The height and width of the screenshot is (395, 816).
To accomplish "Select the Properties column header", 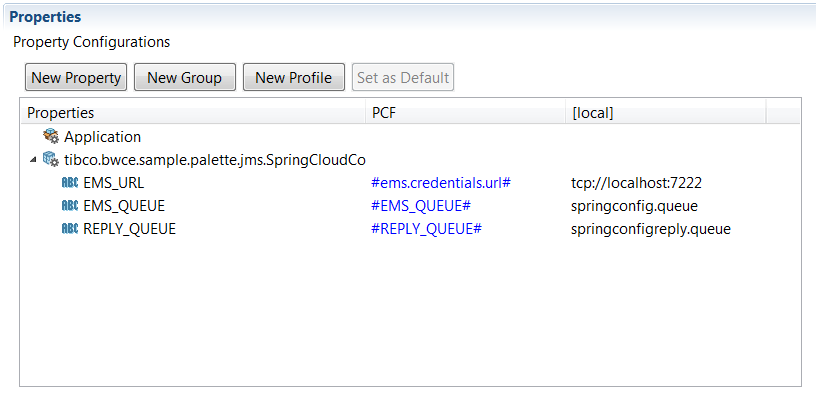I will 193,113.
